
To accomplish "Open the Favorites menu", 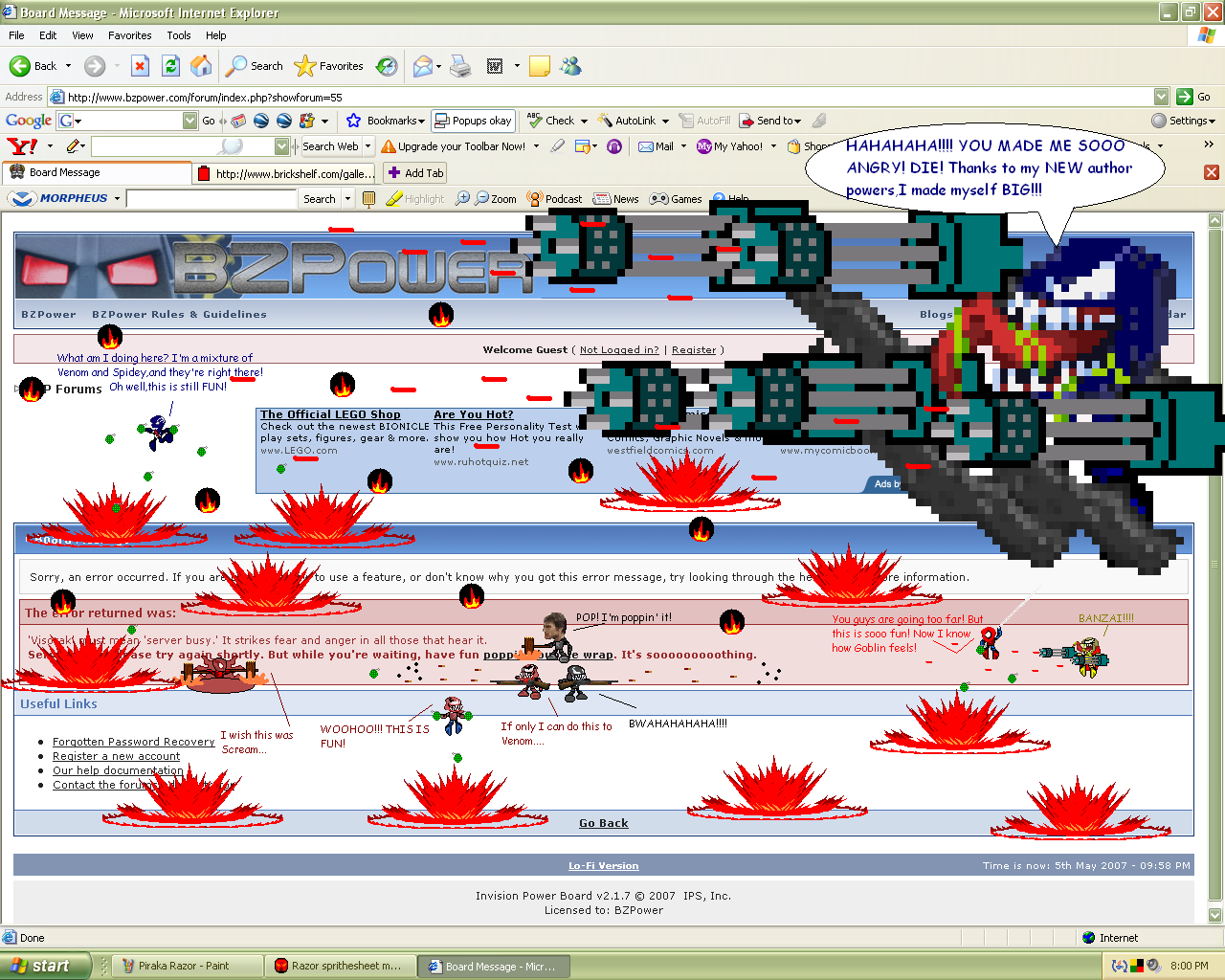I will [x=129, y=35].
